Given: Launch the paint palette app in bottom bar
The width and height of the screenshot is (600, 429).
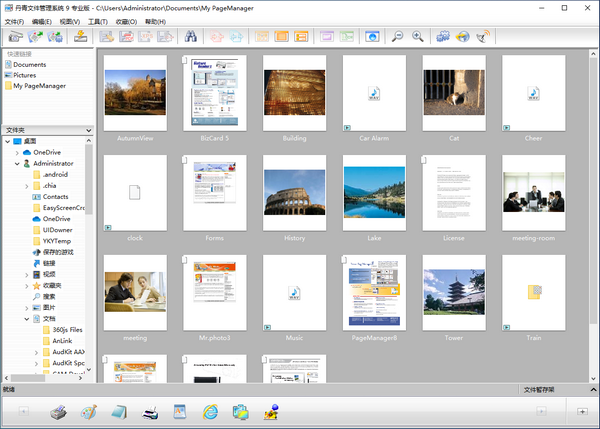Looking at the screenshot, I should [89, 412].
